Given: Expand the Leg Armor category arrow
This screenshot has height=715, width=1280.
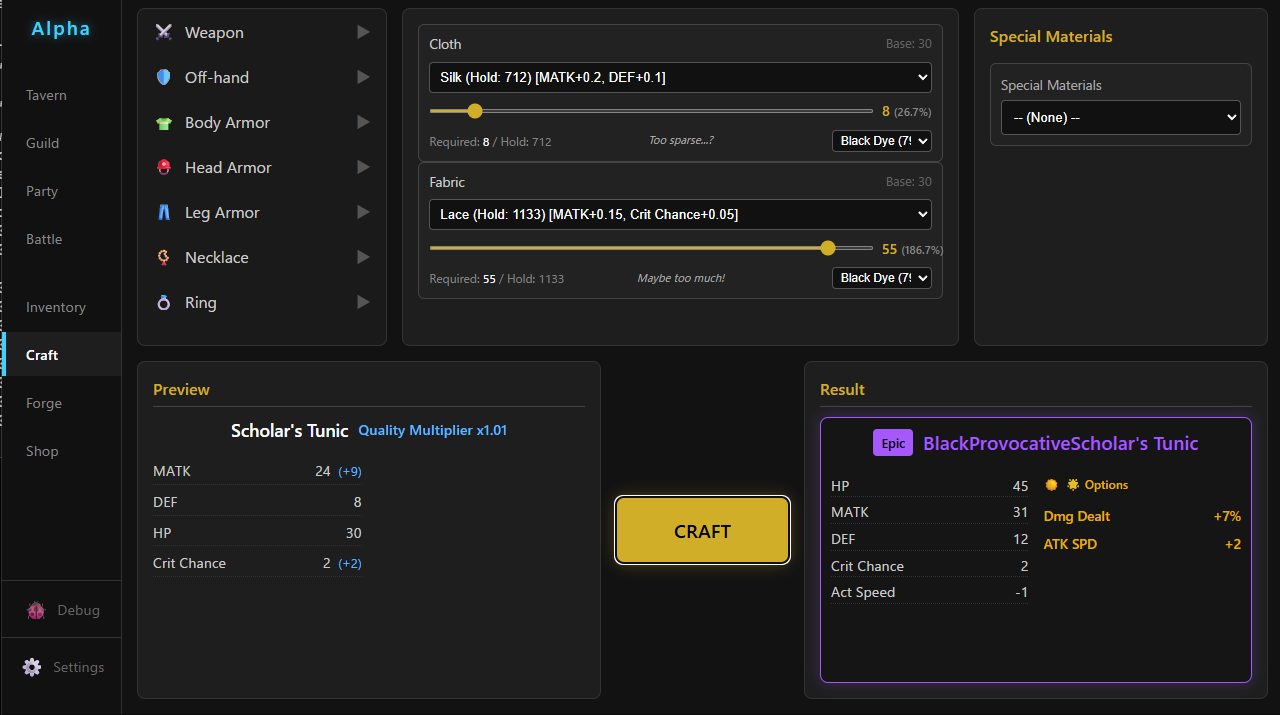Looking at the screenshot, I should tap(363, 212).
